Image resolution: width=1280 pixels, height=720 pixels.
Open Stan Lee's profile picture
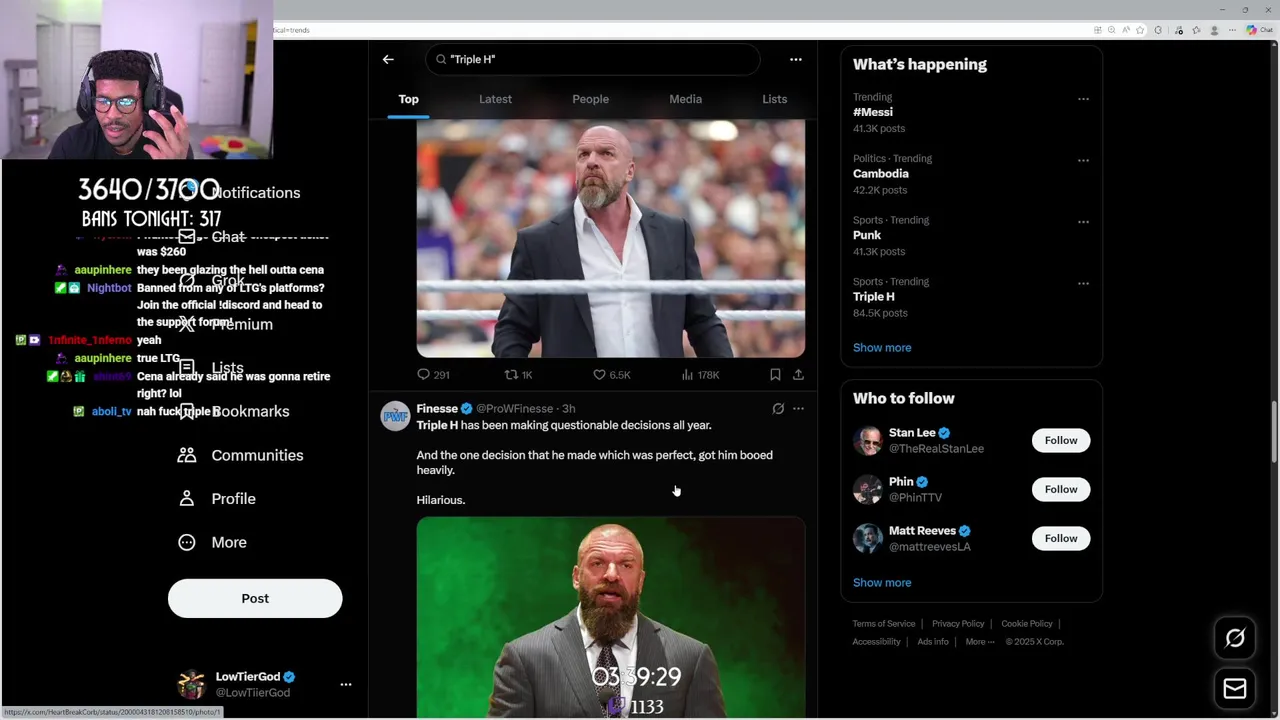coord(867,440)
